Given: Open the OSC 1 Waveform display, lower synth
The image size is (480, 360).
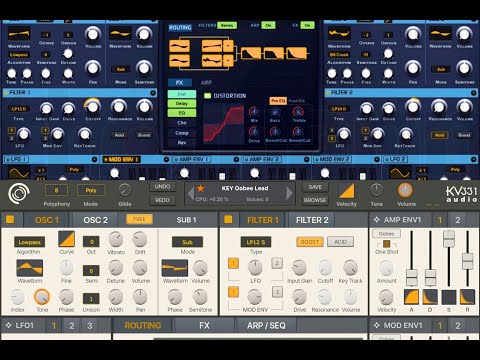Looking at the screenshot, I should (30, 268).
